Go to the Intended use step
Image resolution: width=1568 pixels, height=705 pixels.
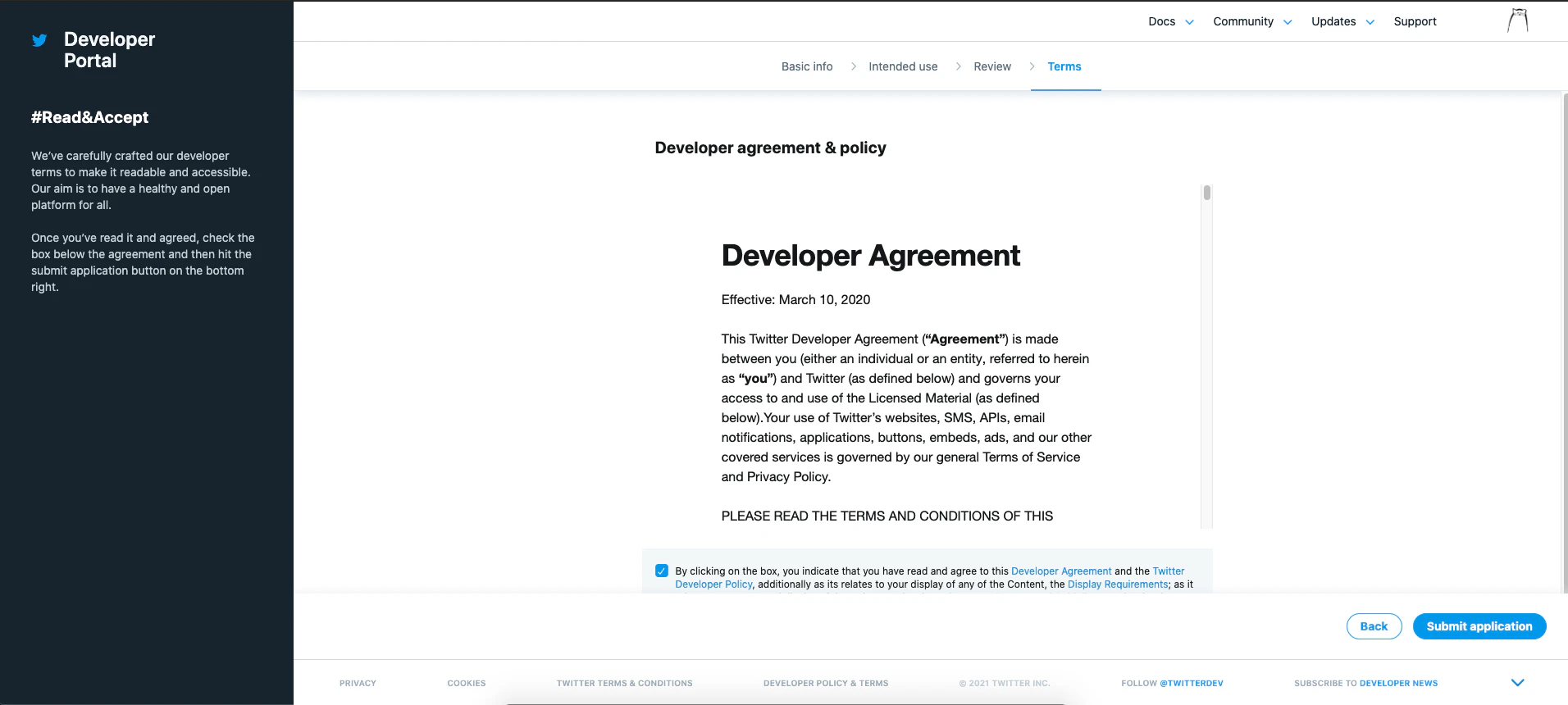(x=903, y=66)
